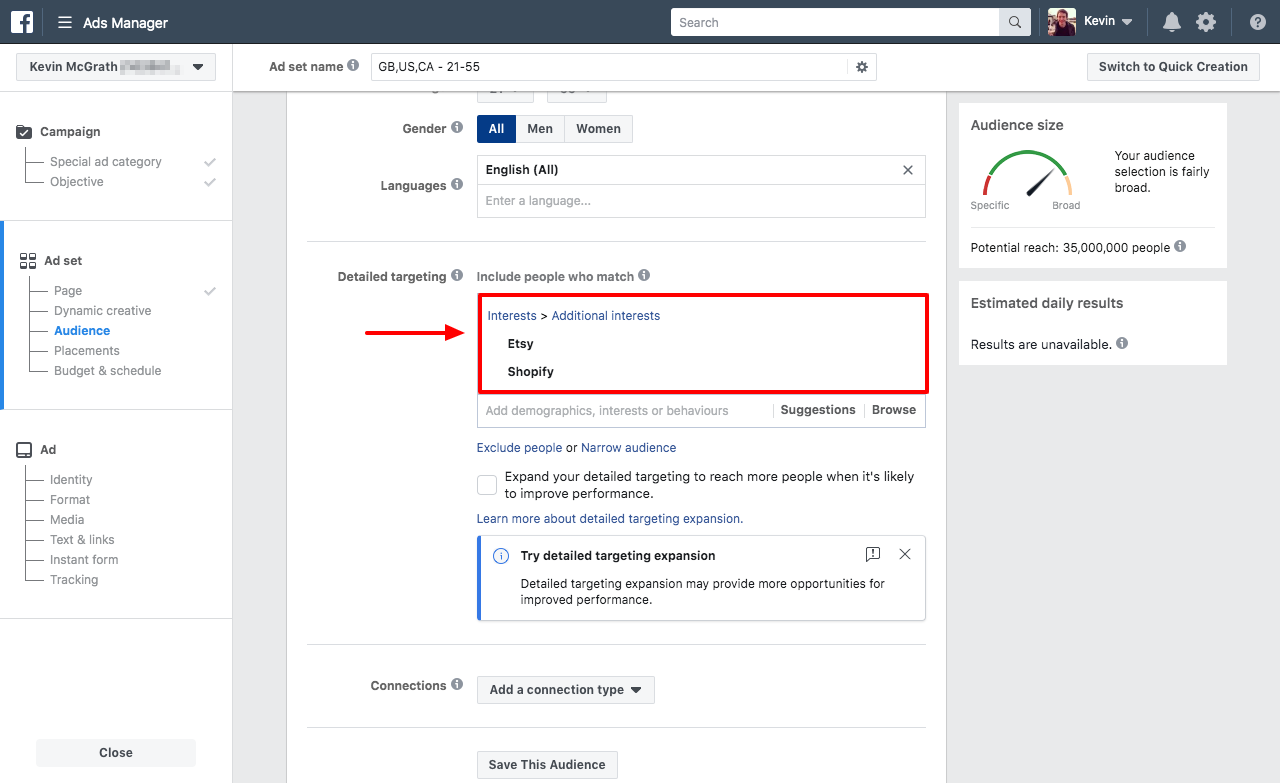This screenshot has width=1280, height=783.
Task: Open the Ads Manager settings gear
Action: point(1206,21)
